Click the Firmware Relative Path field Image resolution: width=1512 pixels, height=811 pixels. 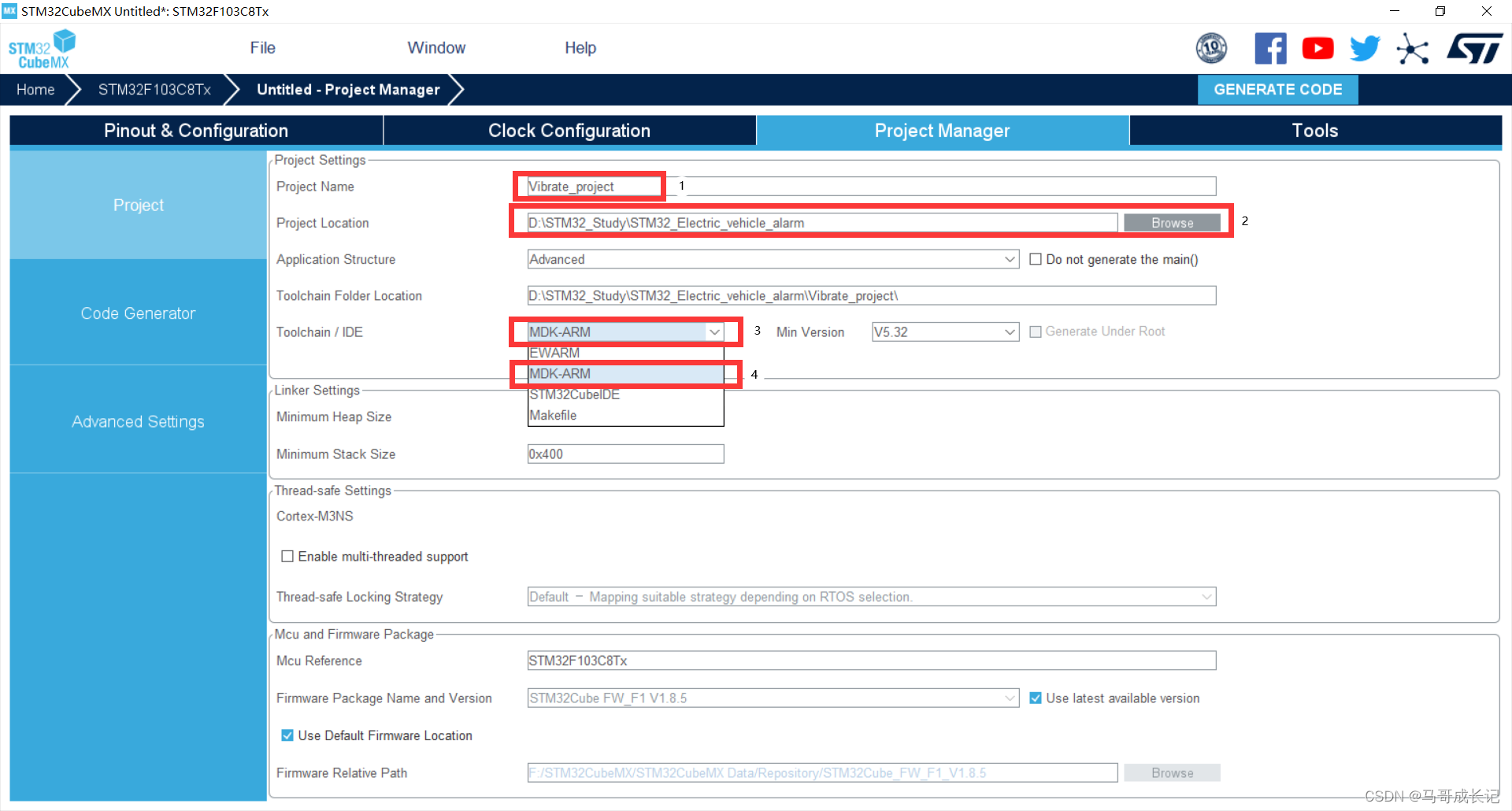[822, 772]
